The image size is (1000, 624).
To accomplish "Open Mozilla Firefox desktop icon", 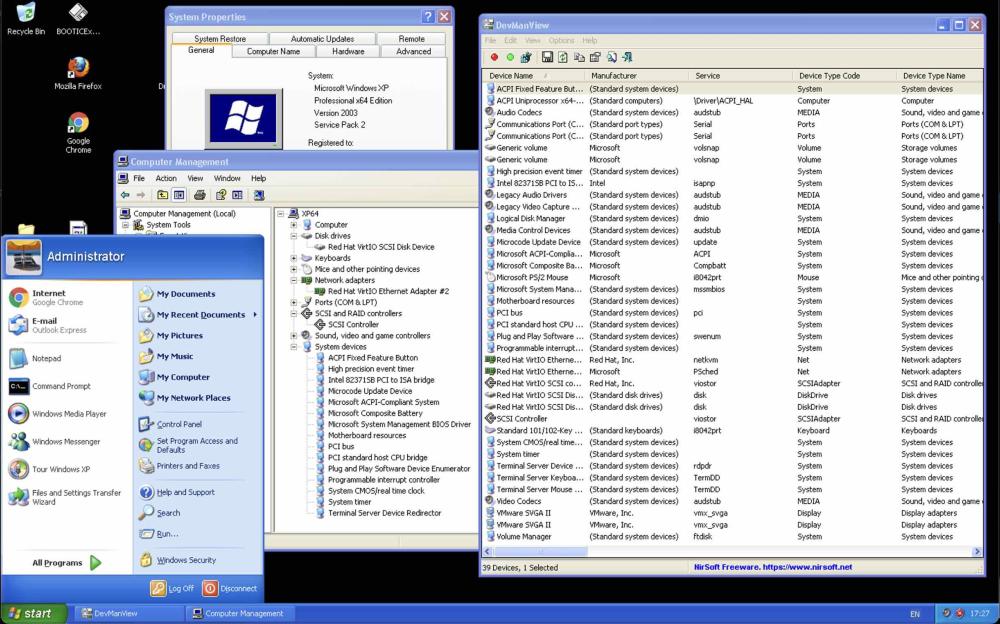I will (78, 73).
